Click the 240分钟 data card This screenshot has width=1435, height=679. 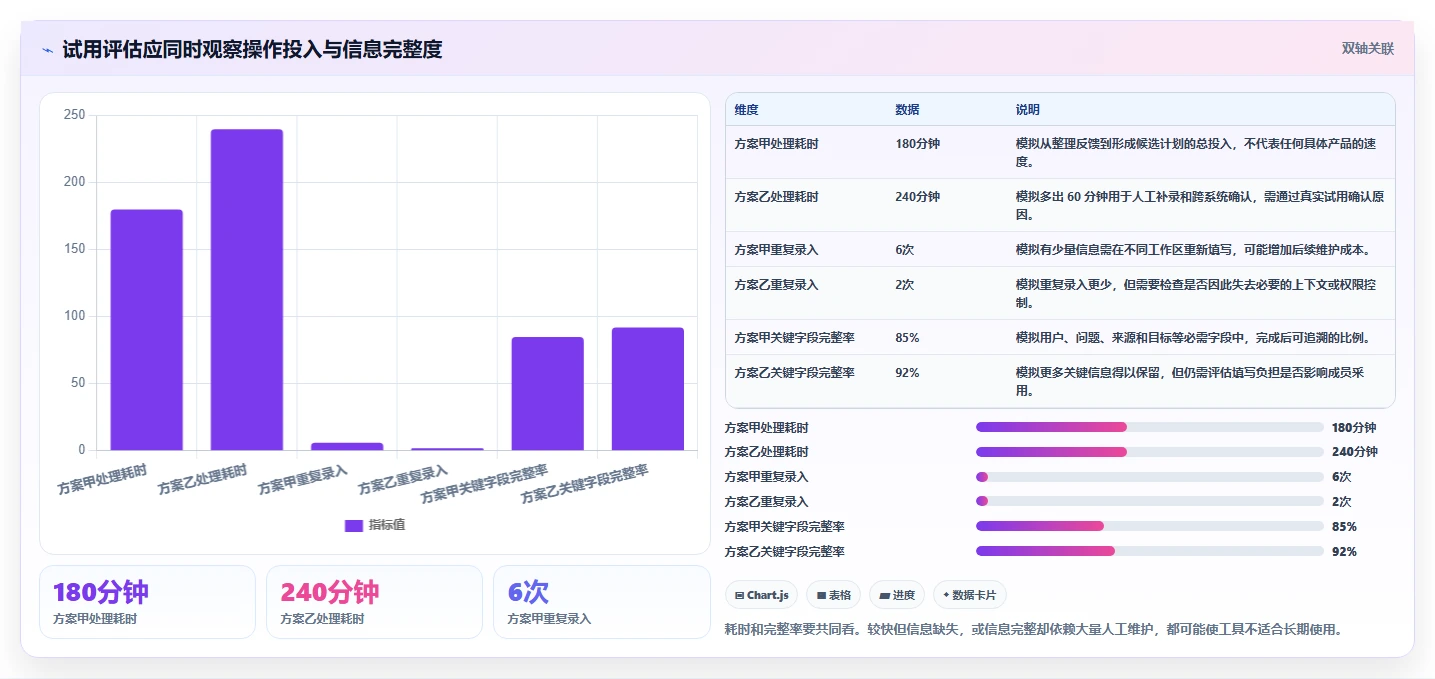click(x=374, y=602)
